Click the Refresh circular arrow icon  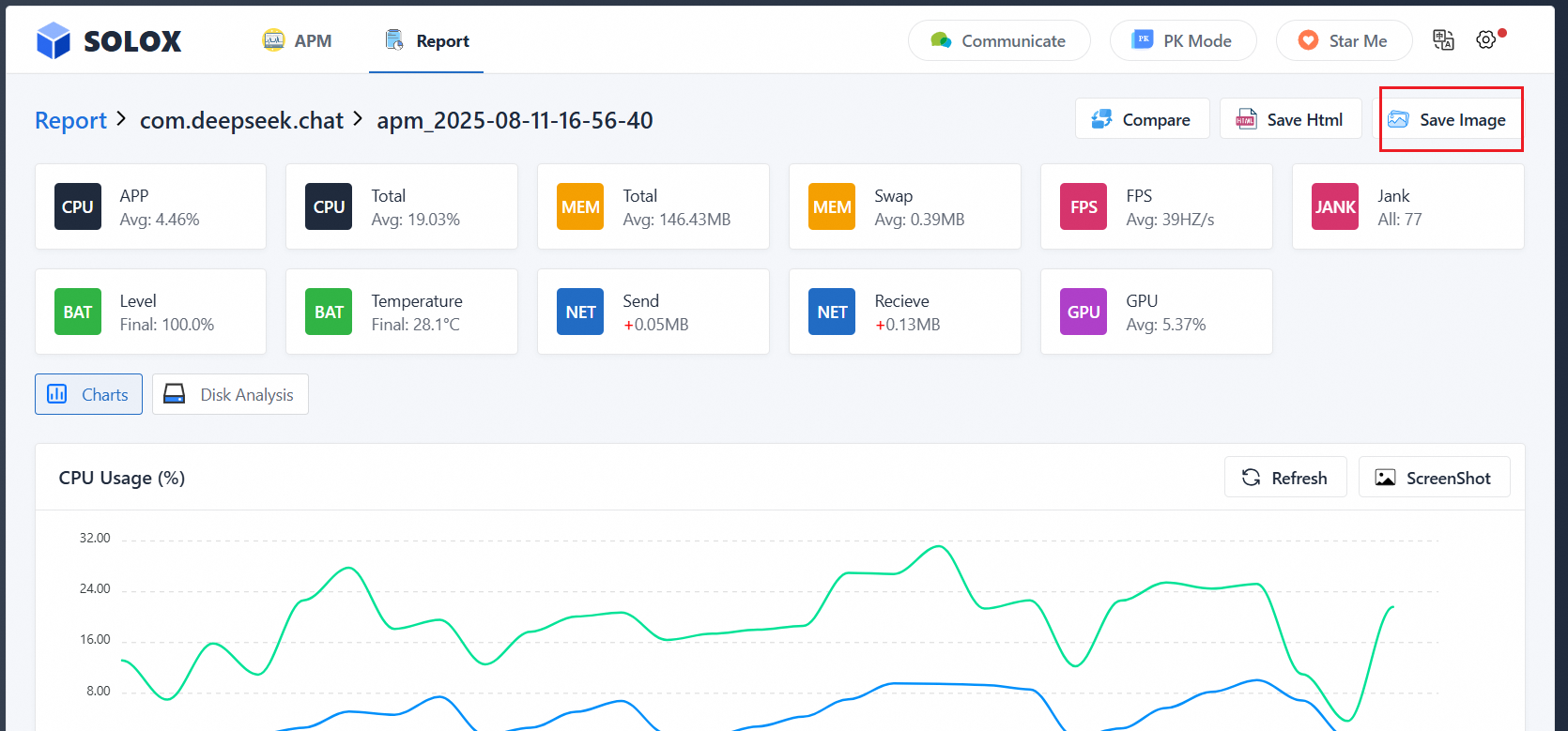click(1251, 478)
